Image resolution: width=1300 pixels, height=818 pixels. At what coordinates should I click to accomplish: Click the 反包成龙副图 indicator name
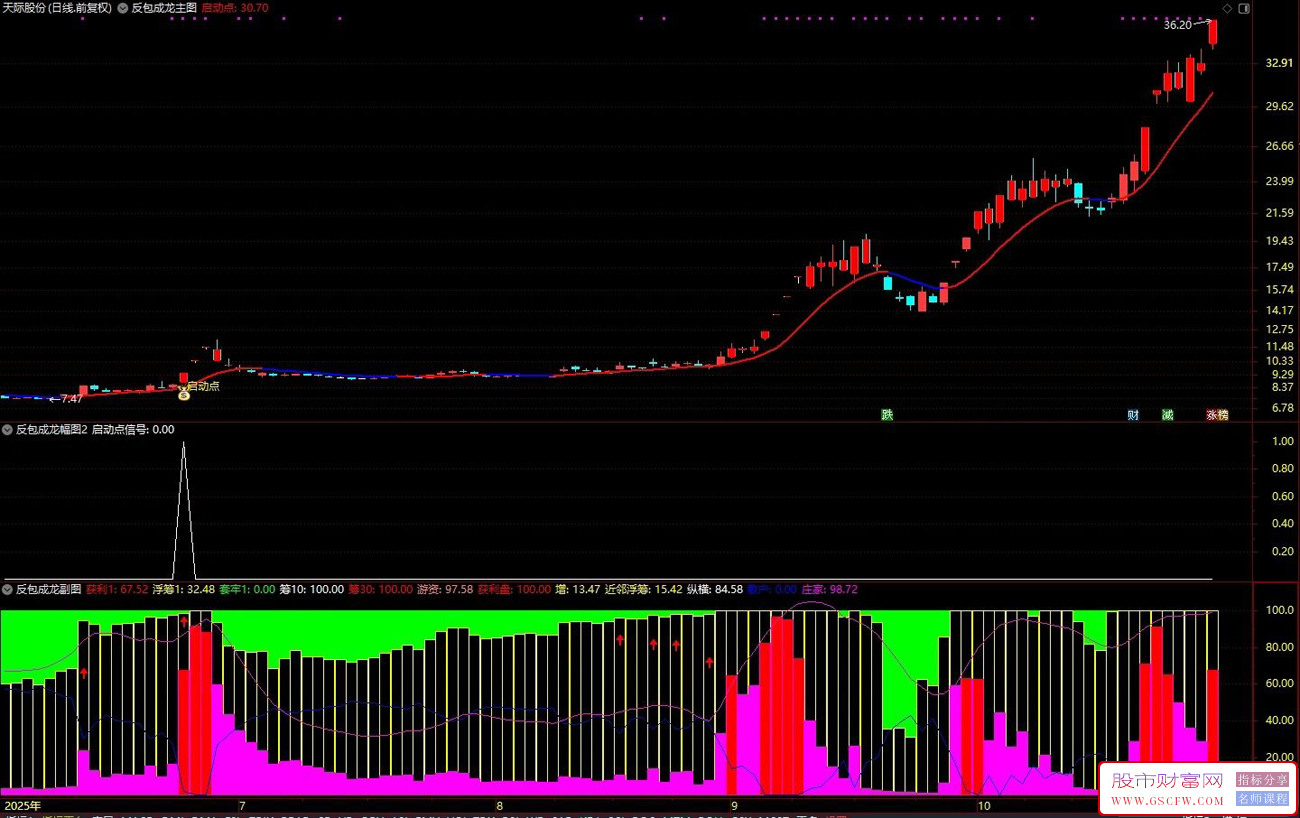click(x=49, y=590)
